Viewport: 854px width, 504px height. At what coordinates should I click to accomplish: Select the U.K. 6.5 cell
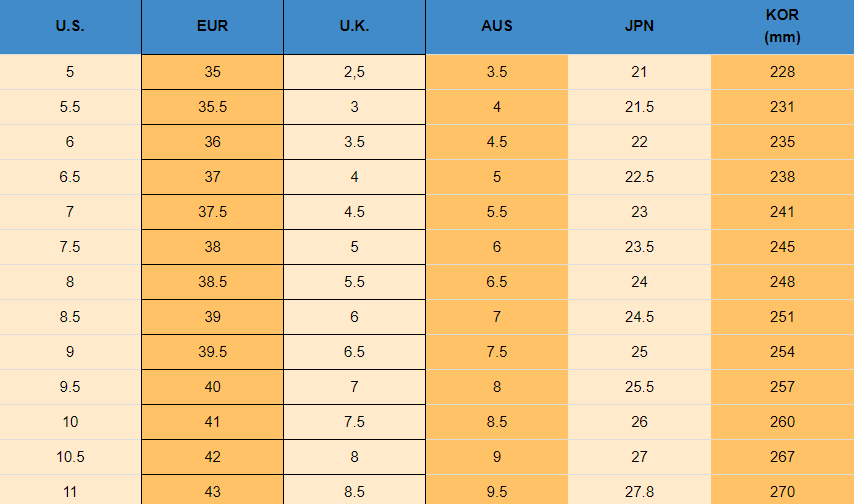click(x=354, y=352)
